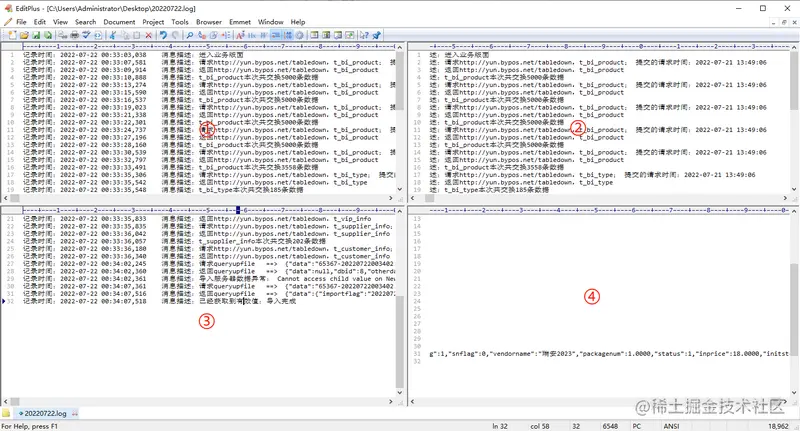This screenshot has height=431, width=800.
Task: Print the document using printer icon
Action: pyautogui.click(x=74, y=35)
